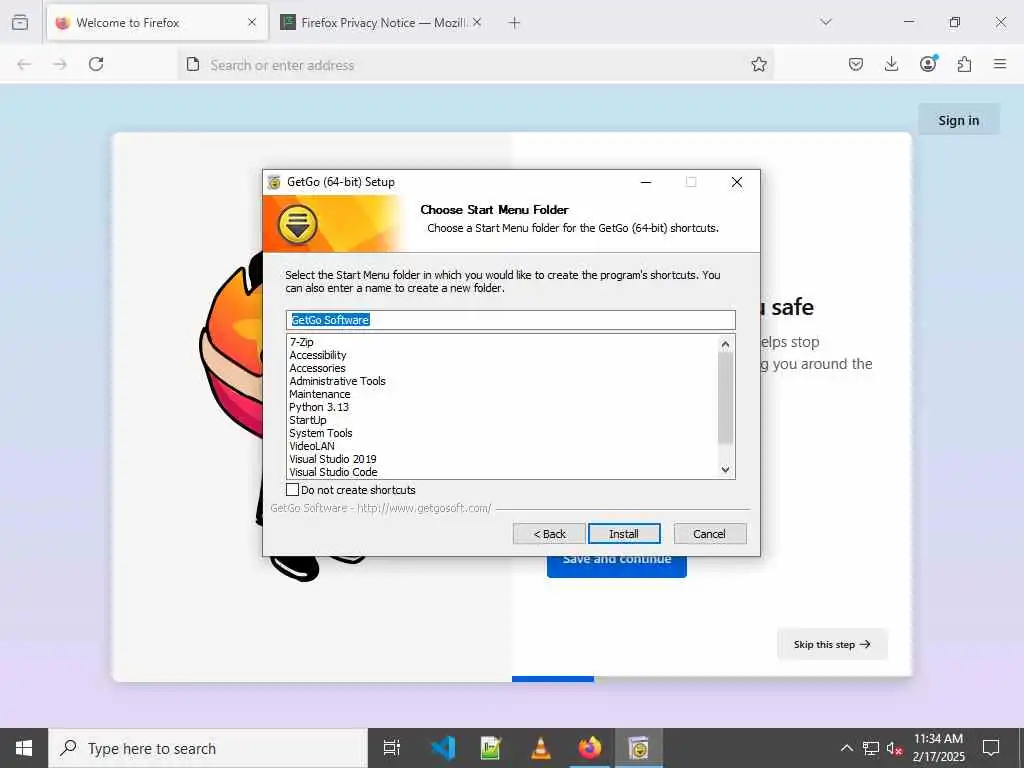Click the folder list scroll down arrow
Screen dimensions: 1024x768
[726, 470]
